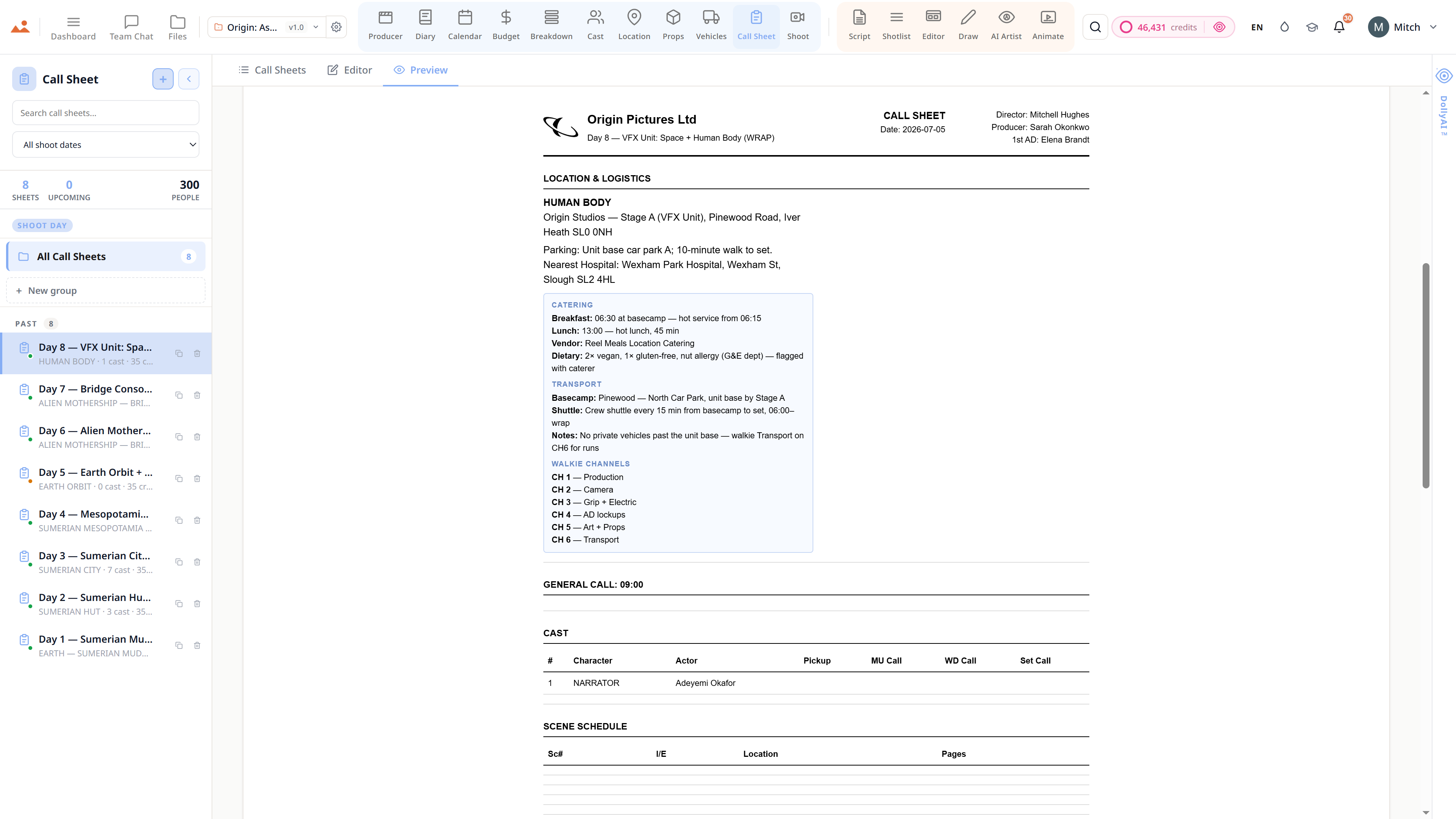Open the Day 4 — Mesopotami... sheet
Screen dimensions: 1456x819
(x=106, y=520)
